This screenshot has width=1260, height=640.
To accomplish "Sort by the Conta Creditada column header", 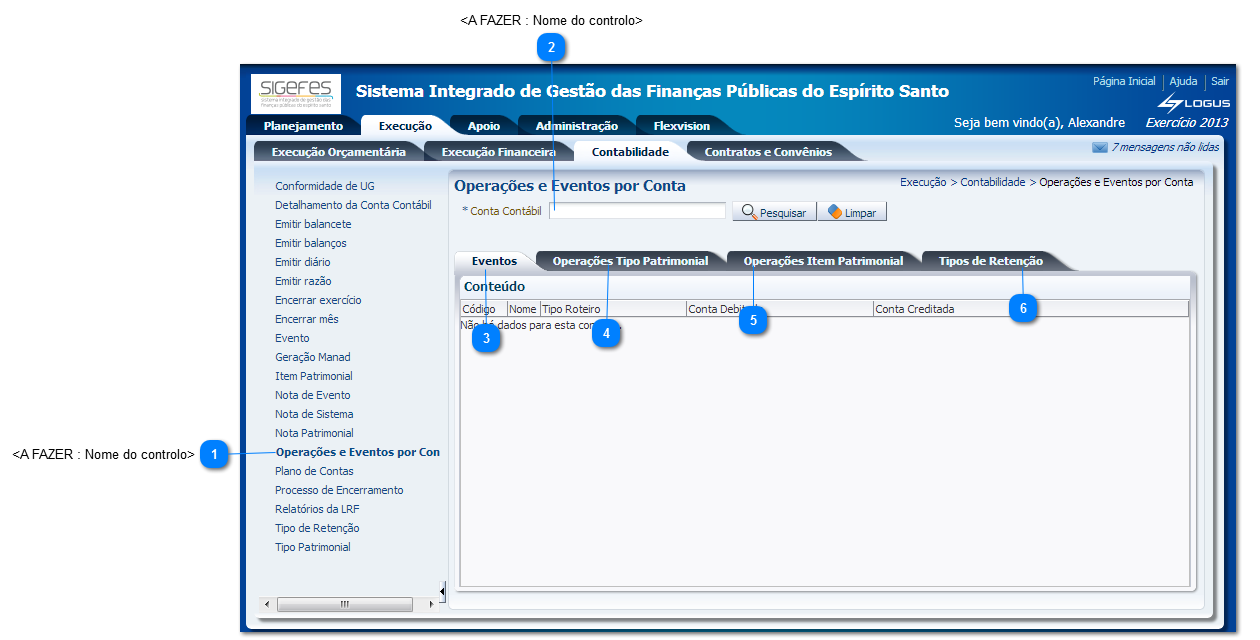I will click(914, 309).
